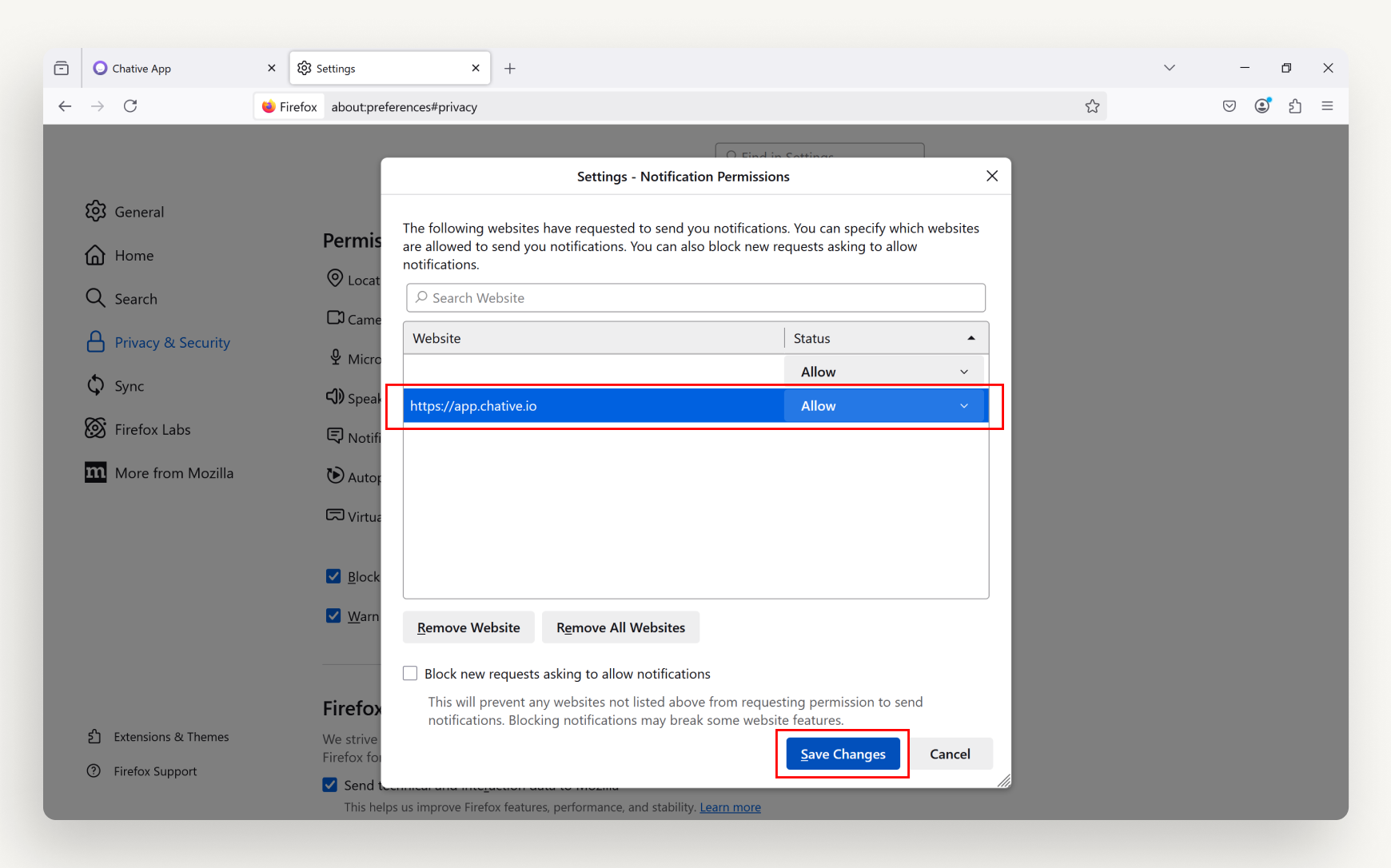Click the Search Website field

click(x=695, y=297)
